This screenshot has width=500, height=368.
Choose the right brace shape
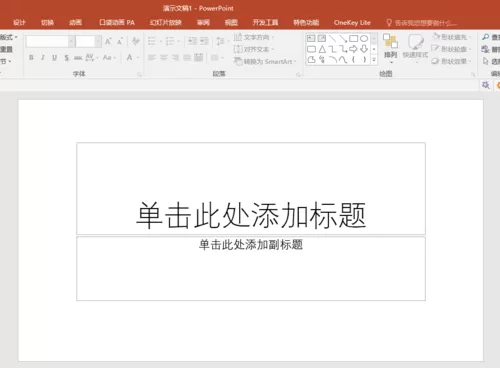[364, 60]
